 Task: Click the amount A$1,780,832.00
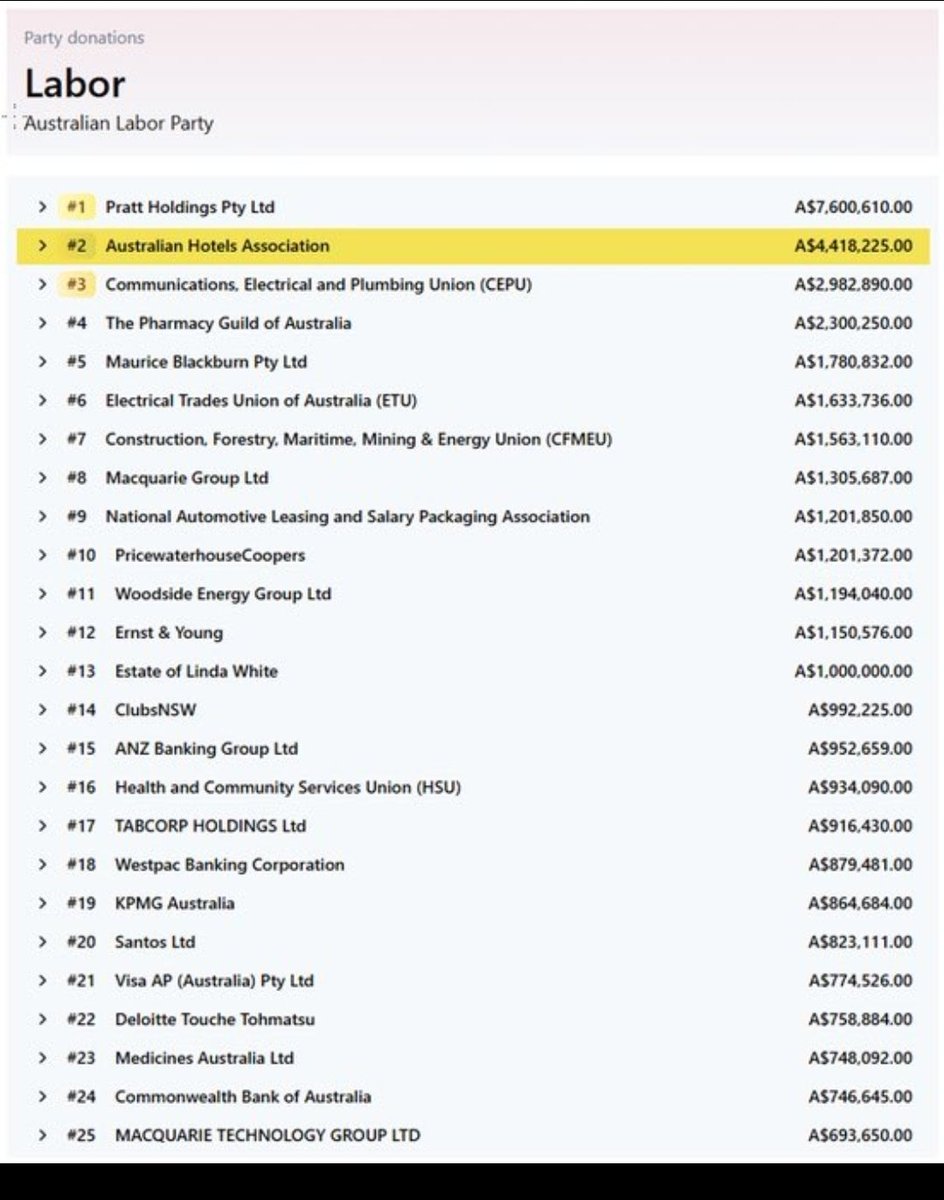(854, 362)
